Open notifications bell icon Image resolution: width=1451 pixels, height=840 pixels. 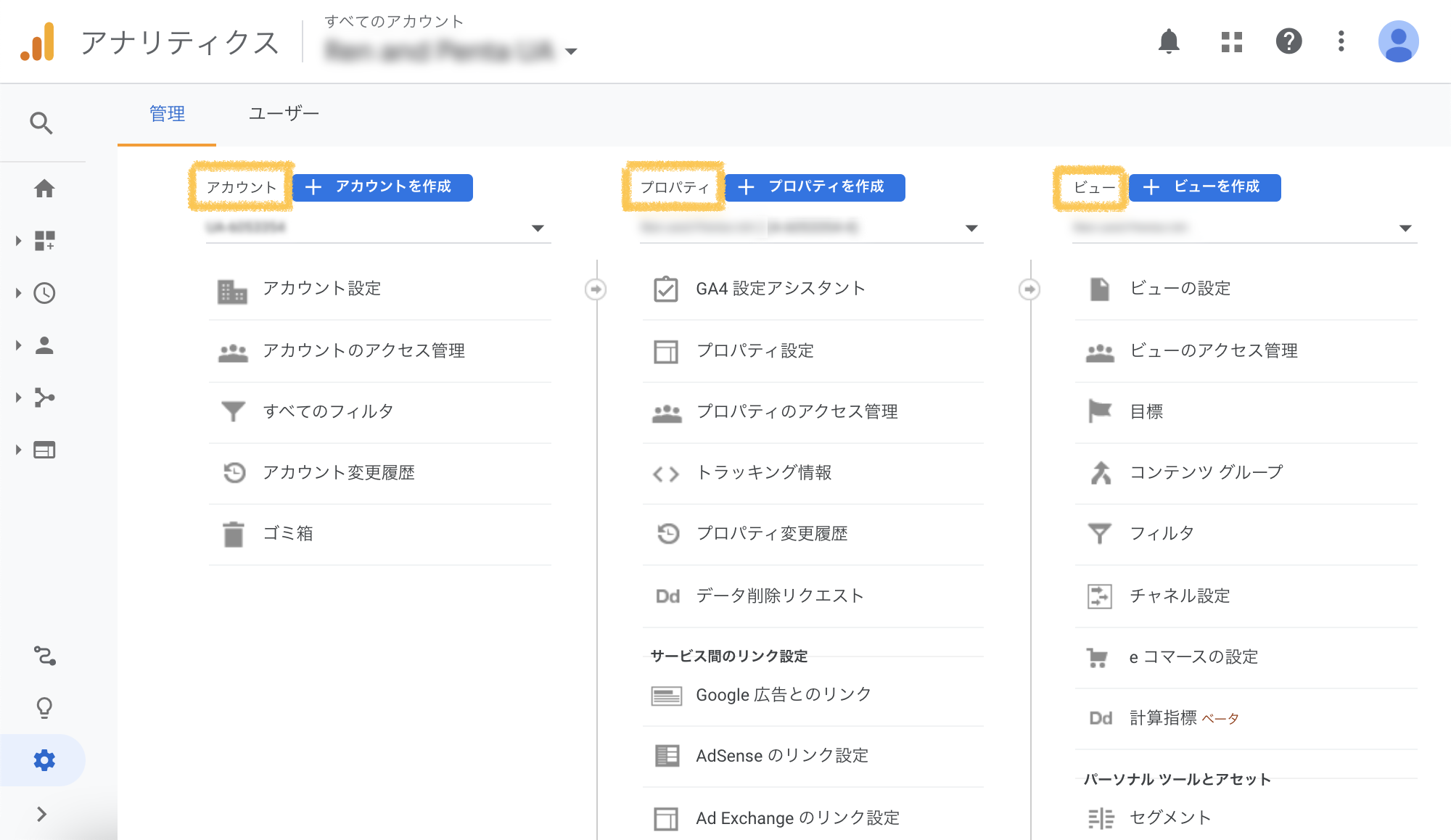[1169, 41]
